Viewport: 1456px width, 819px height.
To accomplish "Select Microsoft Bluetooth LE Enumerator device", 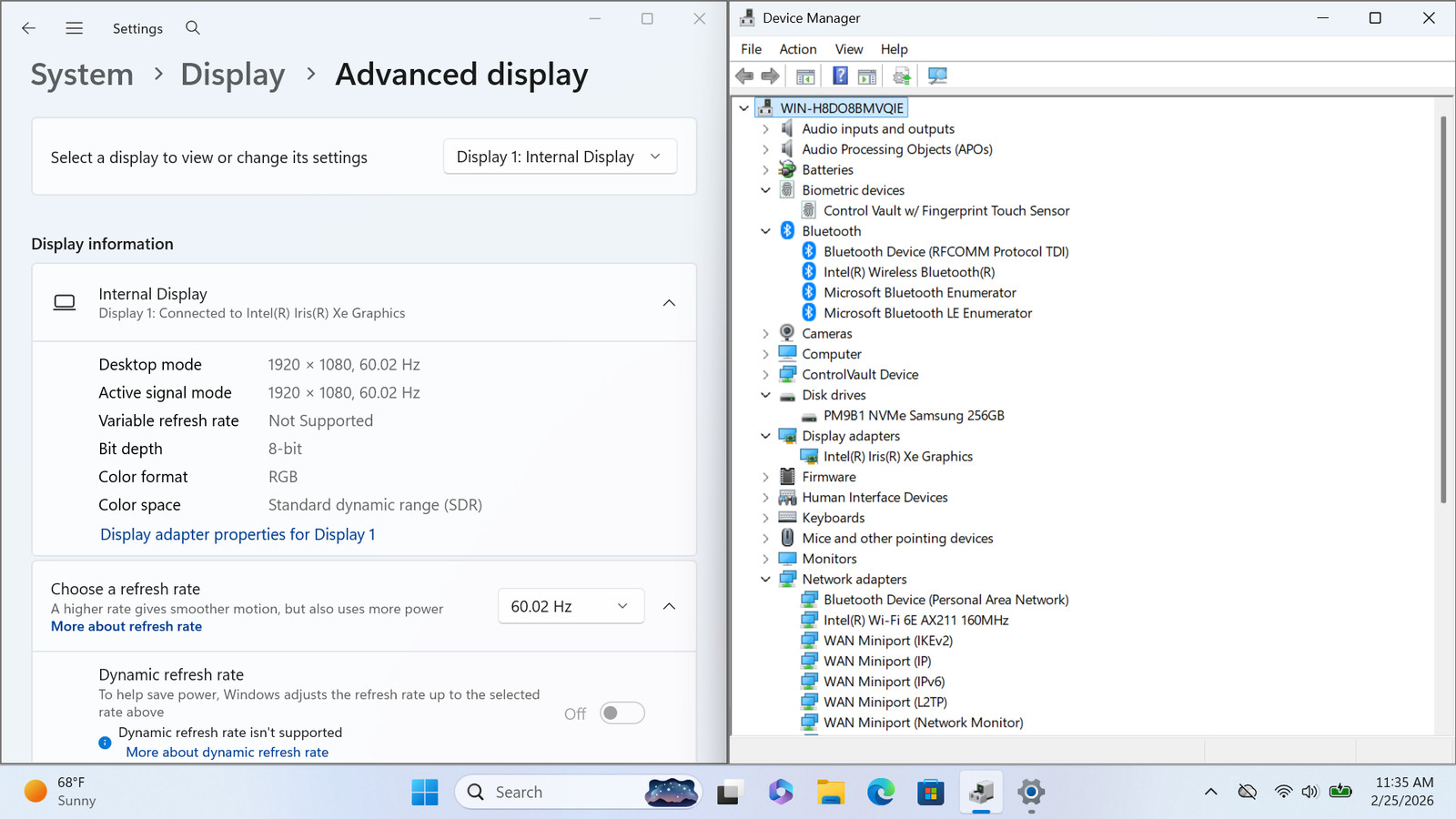I will pos(927,313).
